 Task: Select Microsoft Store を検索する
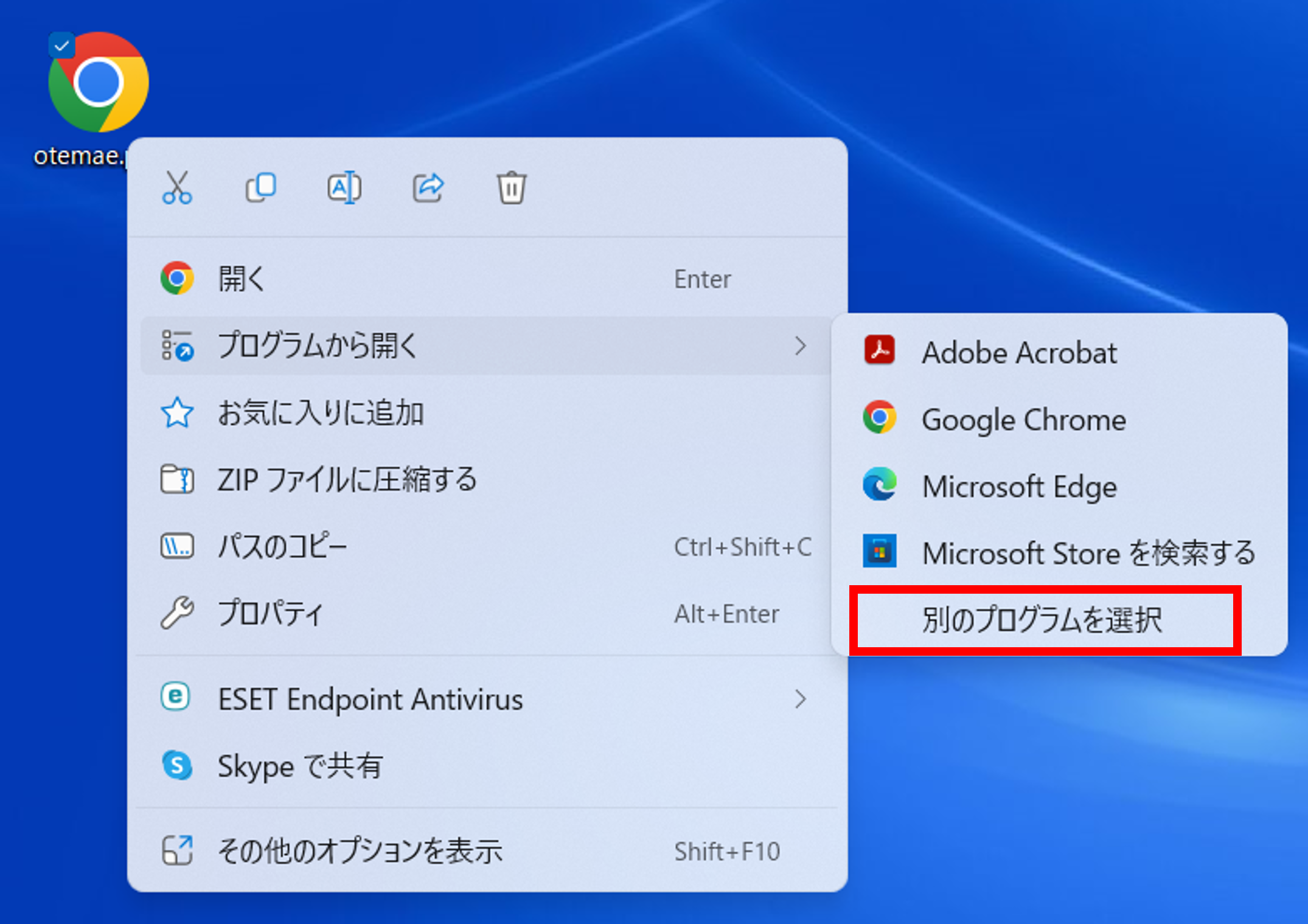click(1059, 554)
